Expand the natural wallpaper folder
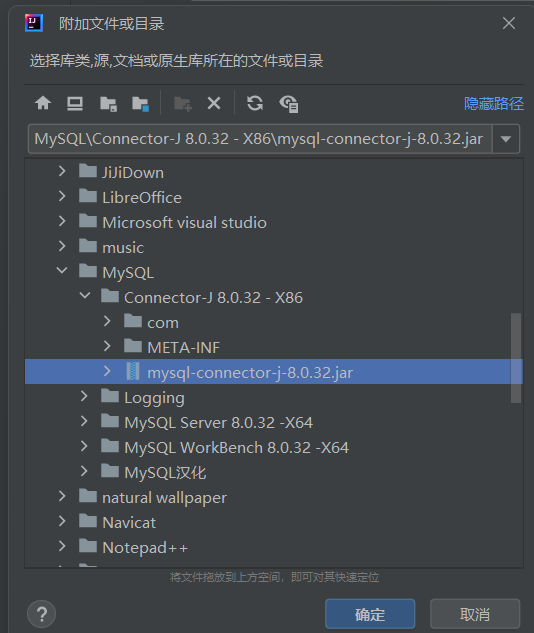This screenshot has width=534, height=633. pos(62,497)
